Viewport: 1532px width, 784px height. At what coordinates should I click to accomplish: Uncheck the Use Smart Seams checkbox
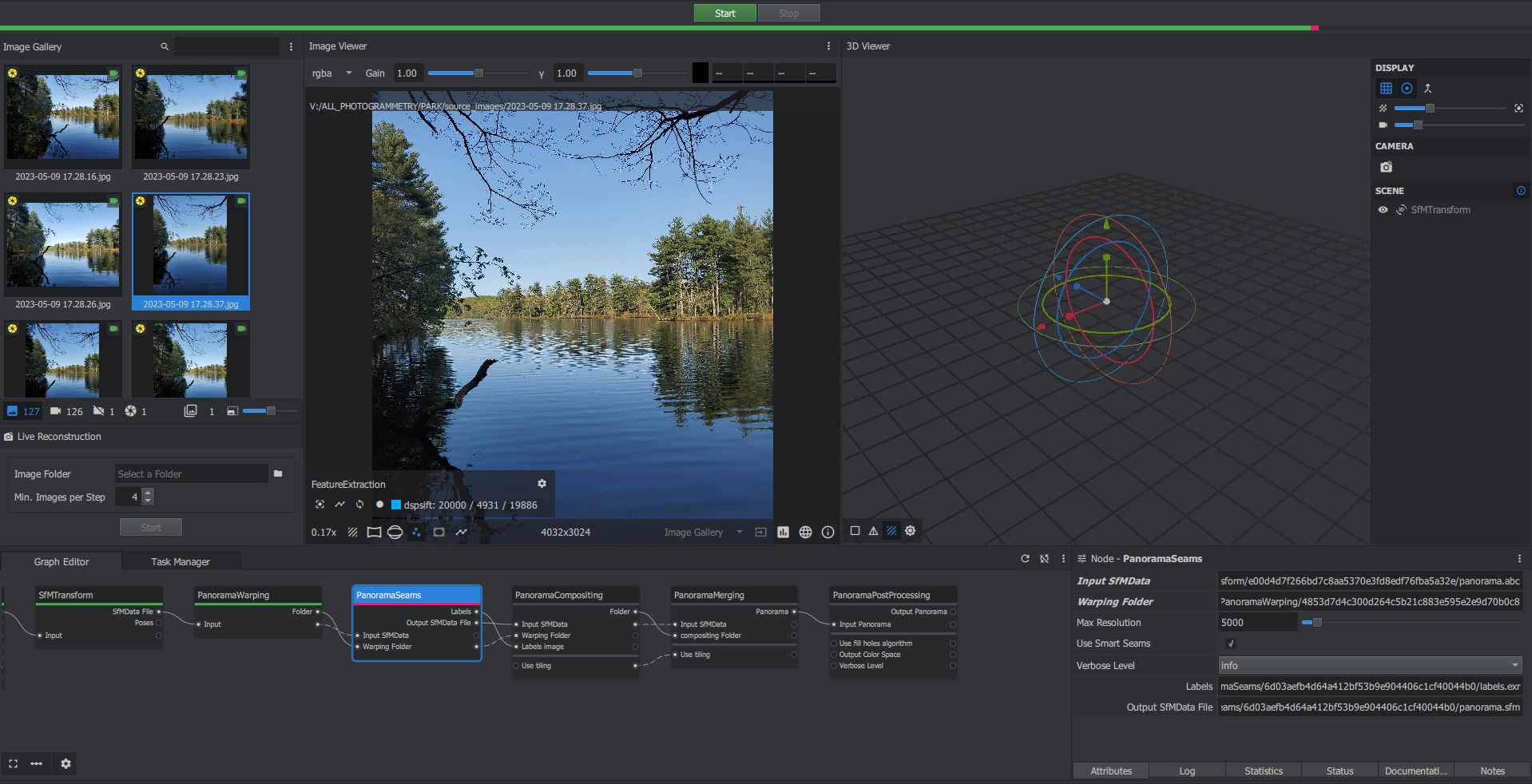coord(1230,643)
